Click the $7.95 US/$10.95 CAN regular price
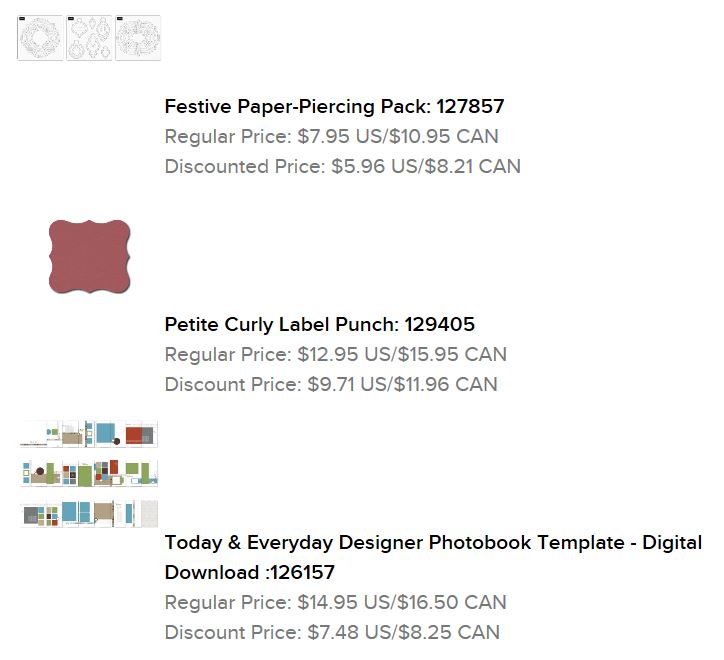The height and width of the screenshot is (660, 724). [x=397, y=136]
